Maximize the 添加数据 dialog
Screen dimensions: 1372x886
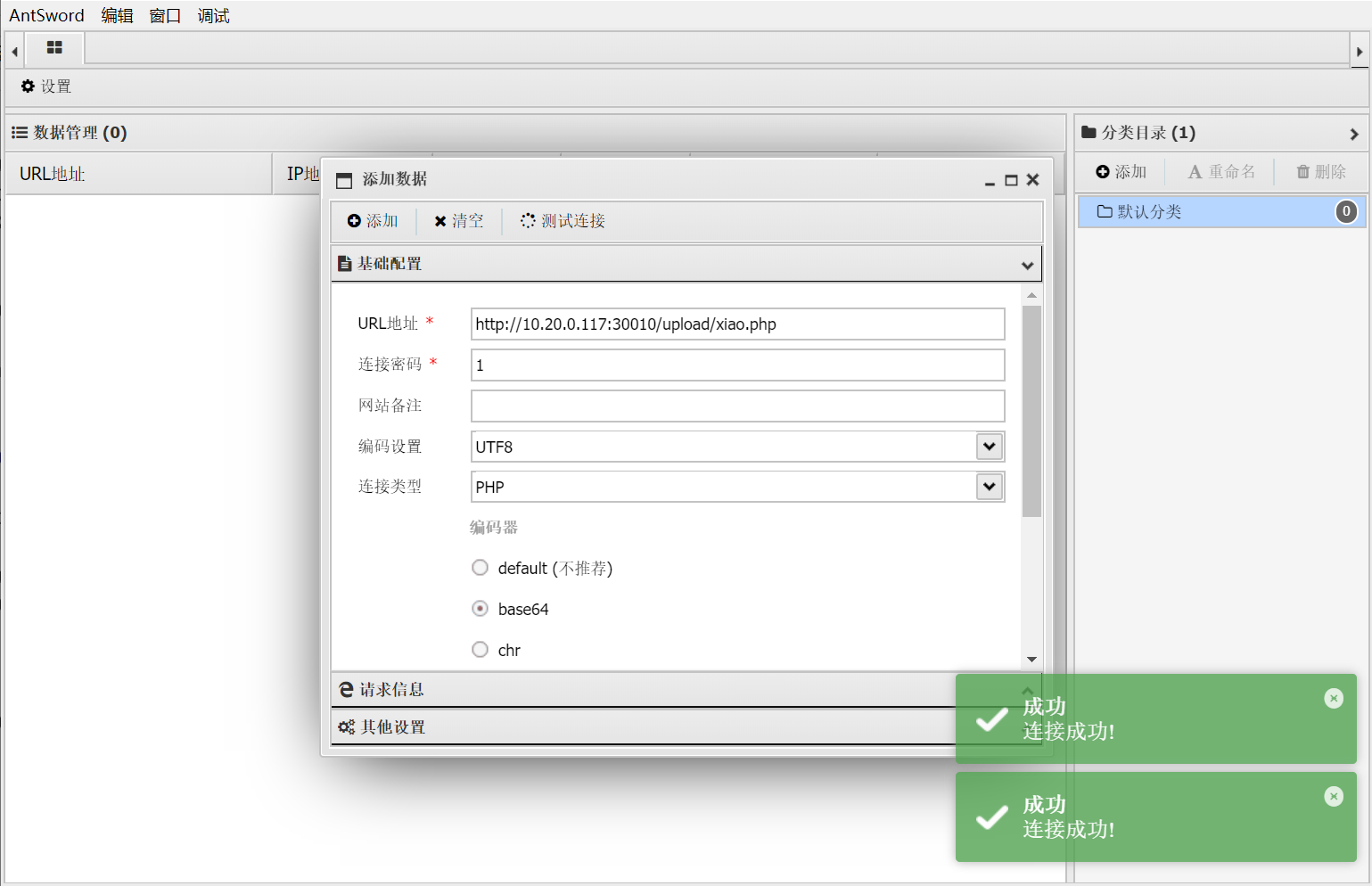click(x=1011, y=180)
